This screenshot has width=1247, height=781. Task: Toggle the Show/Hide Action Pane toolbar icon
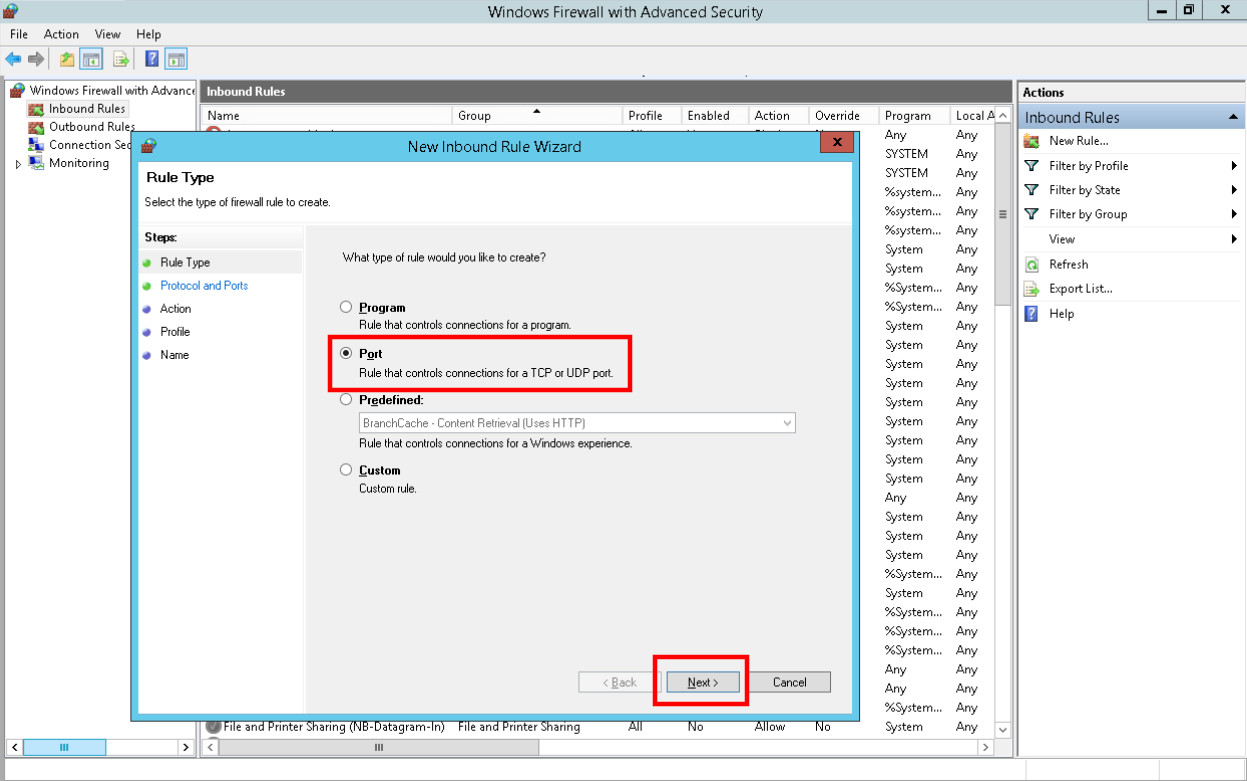tap(177, 59)
